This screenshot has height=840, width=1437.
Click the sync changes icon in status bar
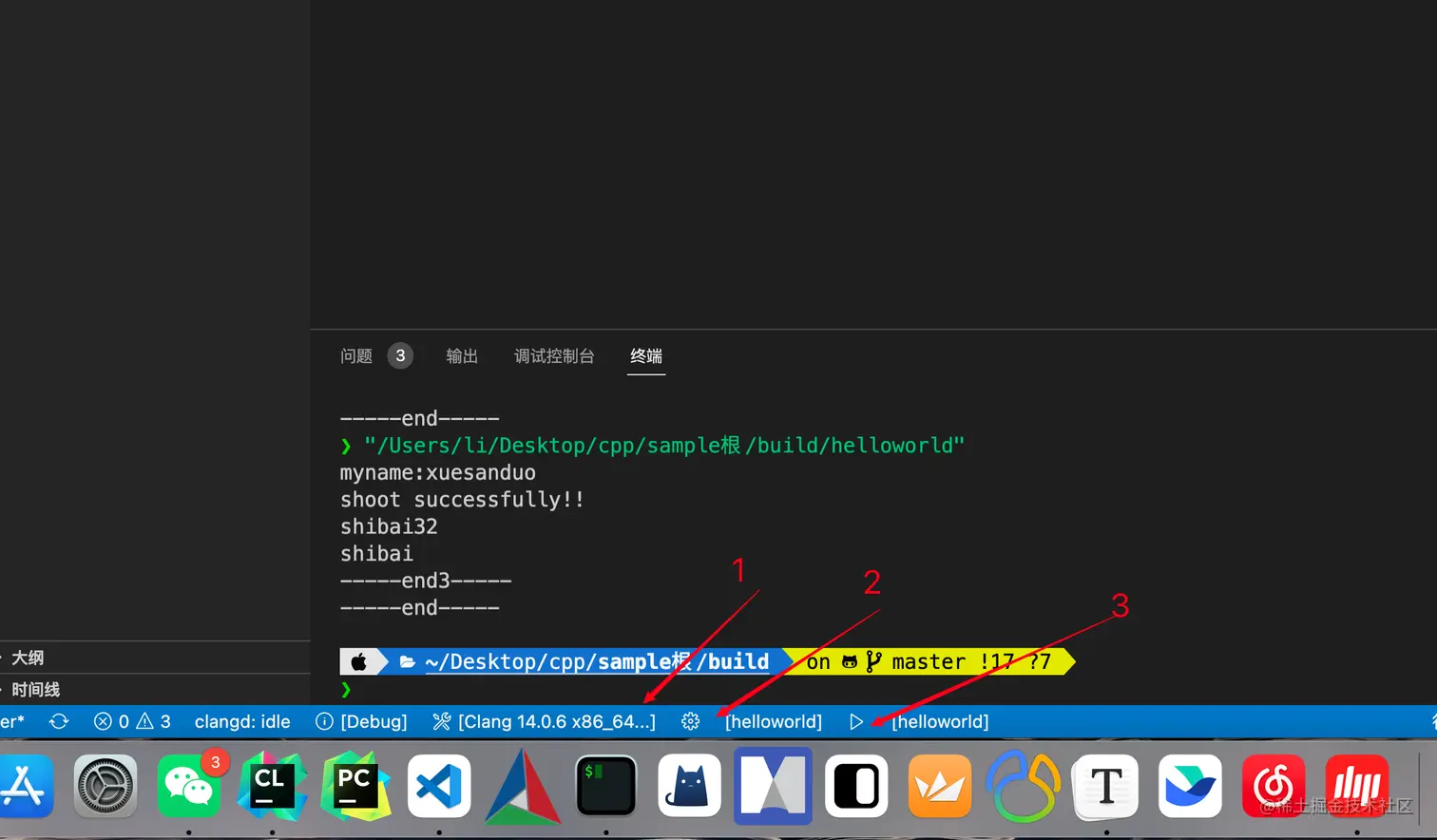[x=59, y=721]
